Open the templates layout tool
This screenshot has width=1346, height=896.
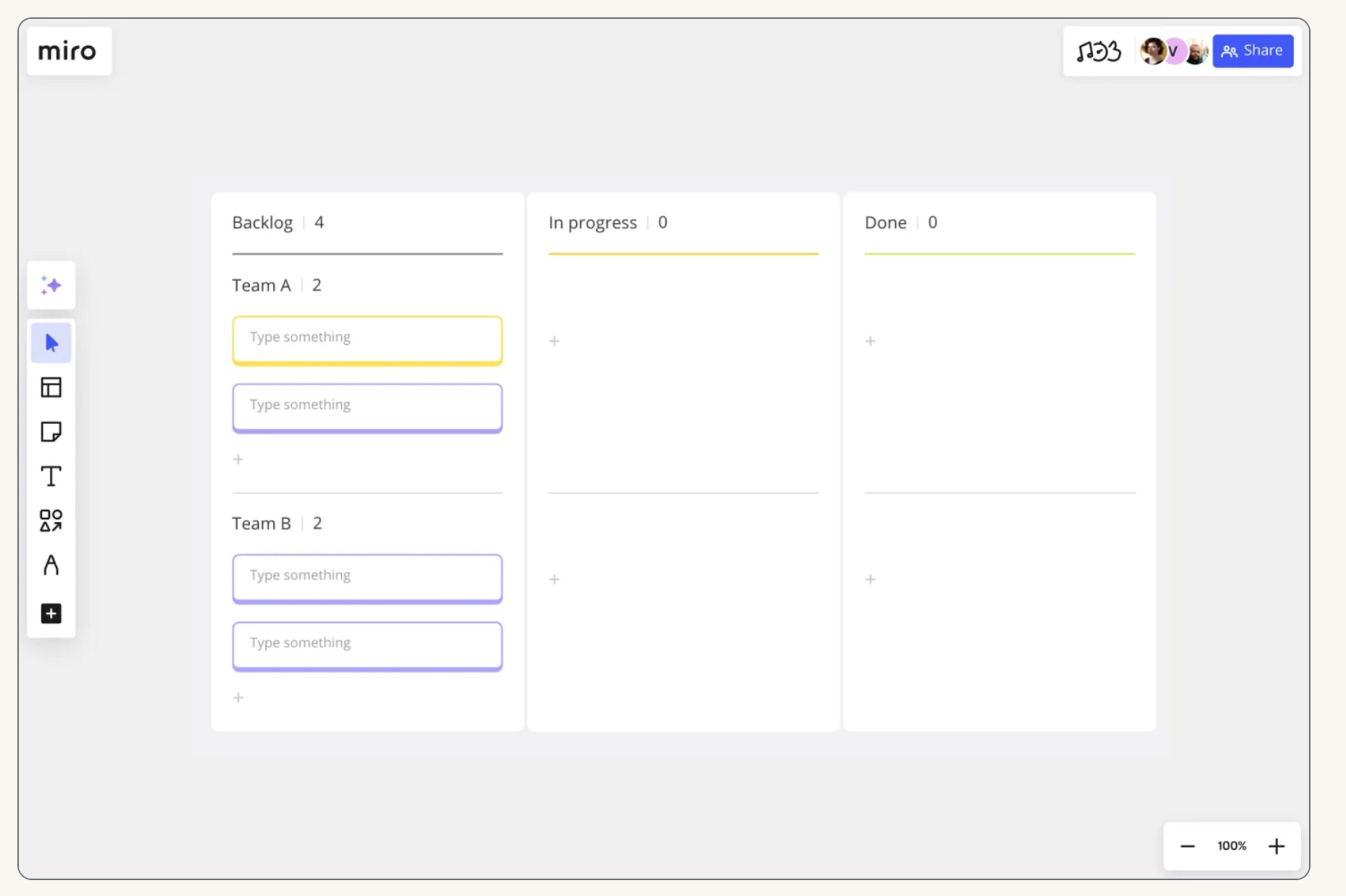pyautogui.click(x=51, y=387)
